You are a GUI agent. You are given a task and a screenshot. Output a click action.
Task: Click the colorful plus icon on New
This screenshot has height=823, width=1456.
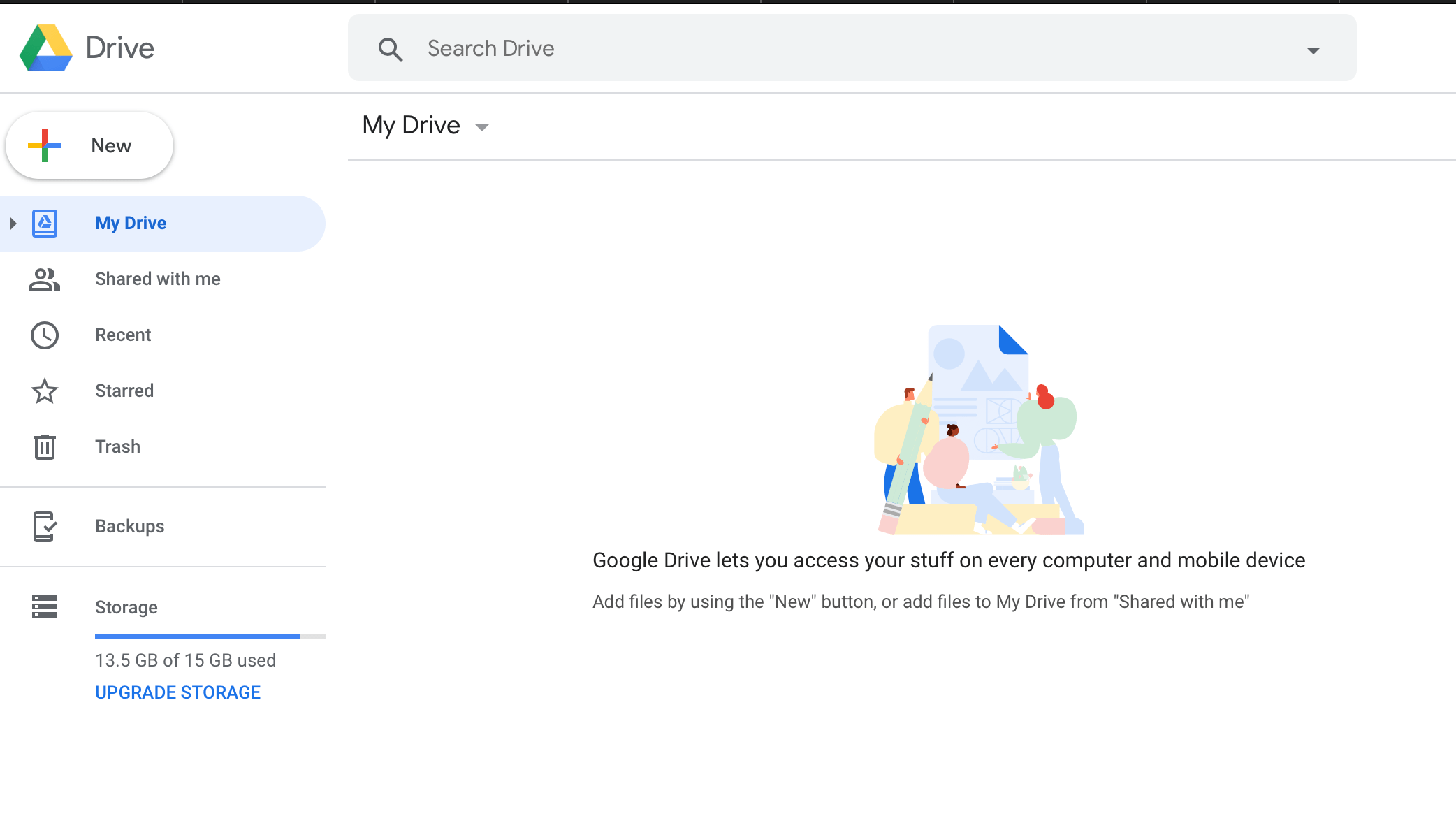(x=45, y=145)
